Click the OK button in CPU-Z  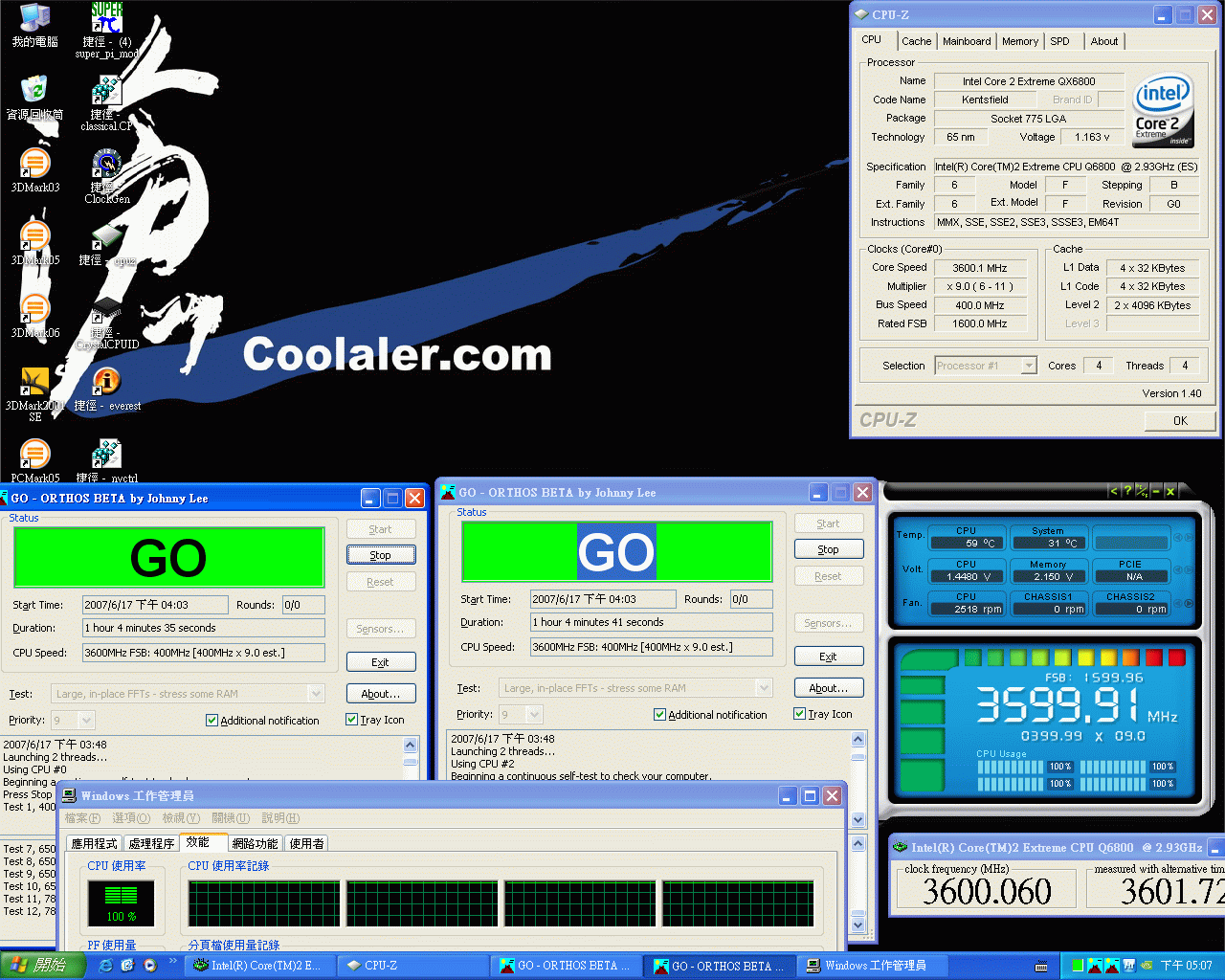[x=1180, y=421]
